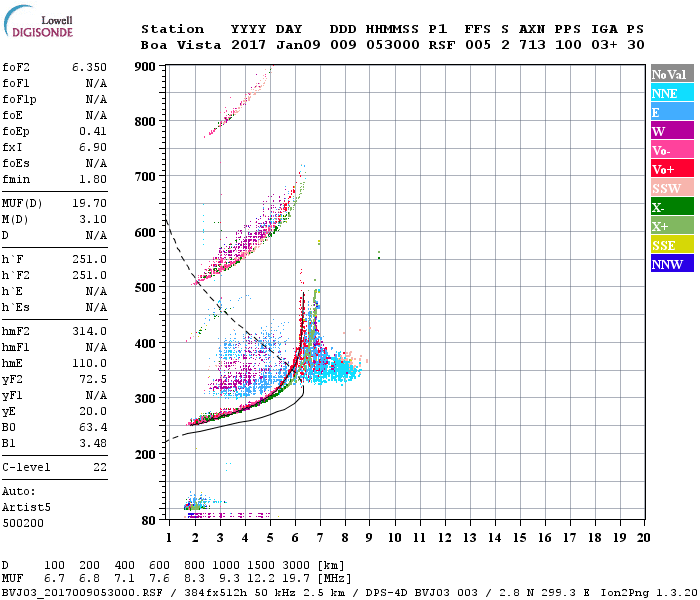Select the Vo+ red legend swatch
The width and height of the screenshot is (700, 600).
click(672, 169)
